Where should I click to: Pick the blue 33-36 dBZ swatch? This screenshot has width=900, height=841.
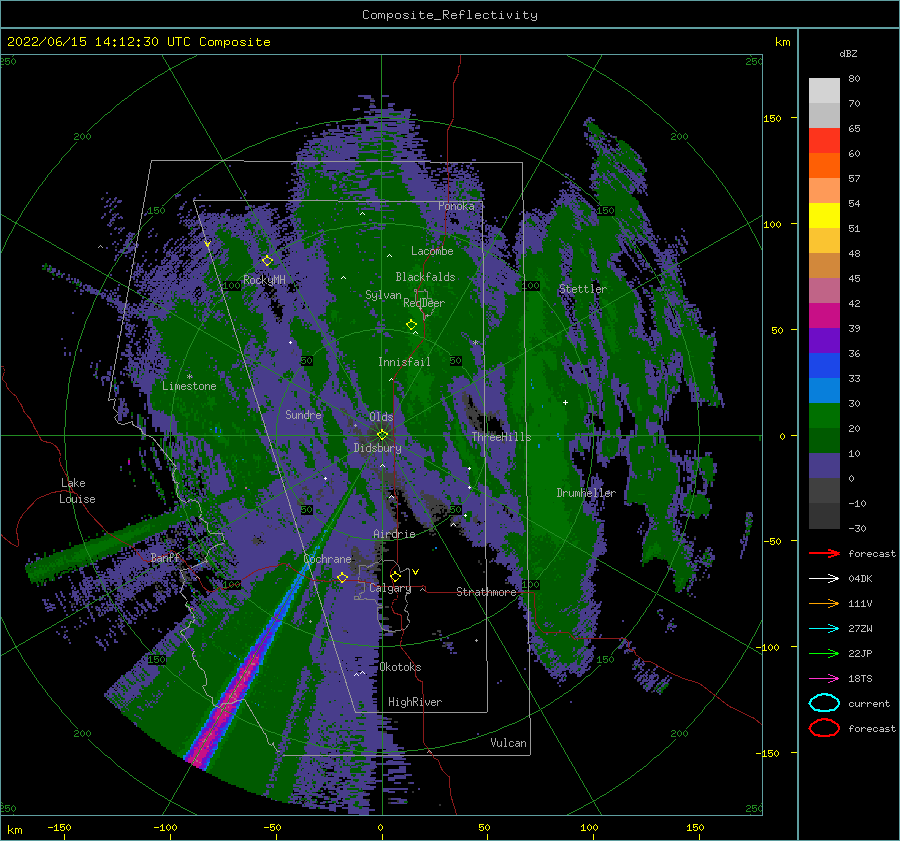point(824,366)
